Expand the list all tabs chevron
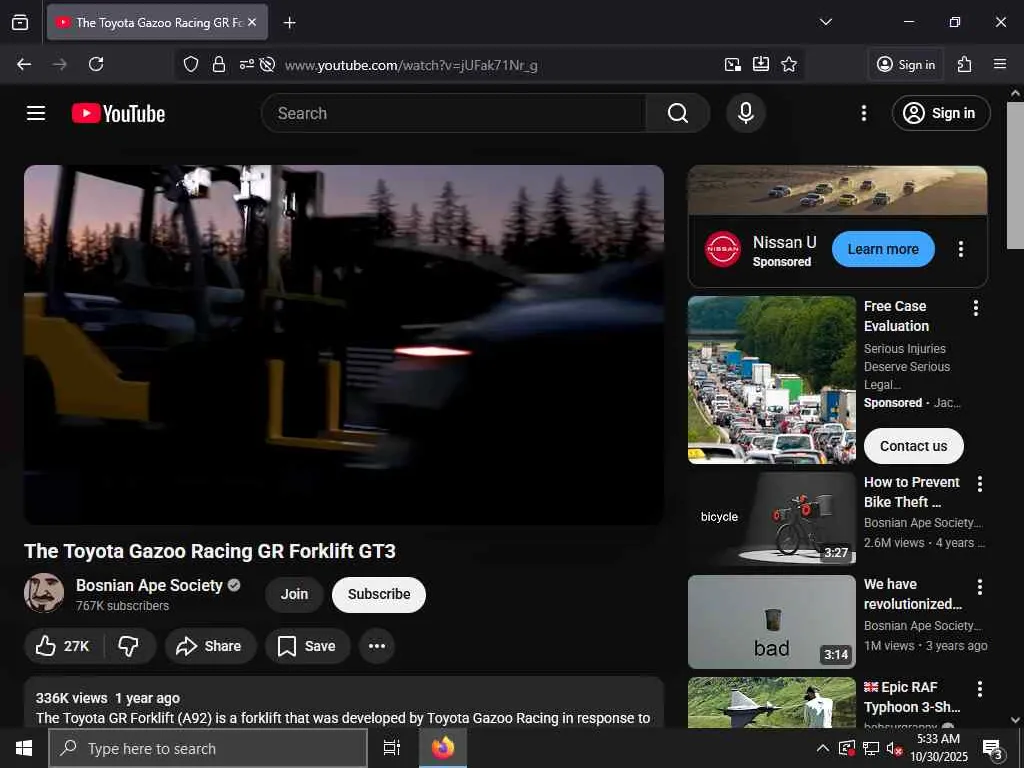 pyautogui.click(x=825, y=22)
